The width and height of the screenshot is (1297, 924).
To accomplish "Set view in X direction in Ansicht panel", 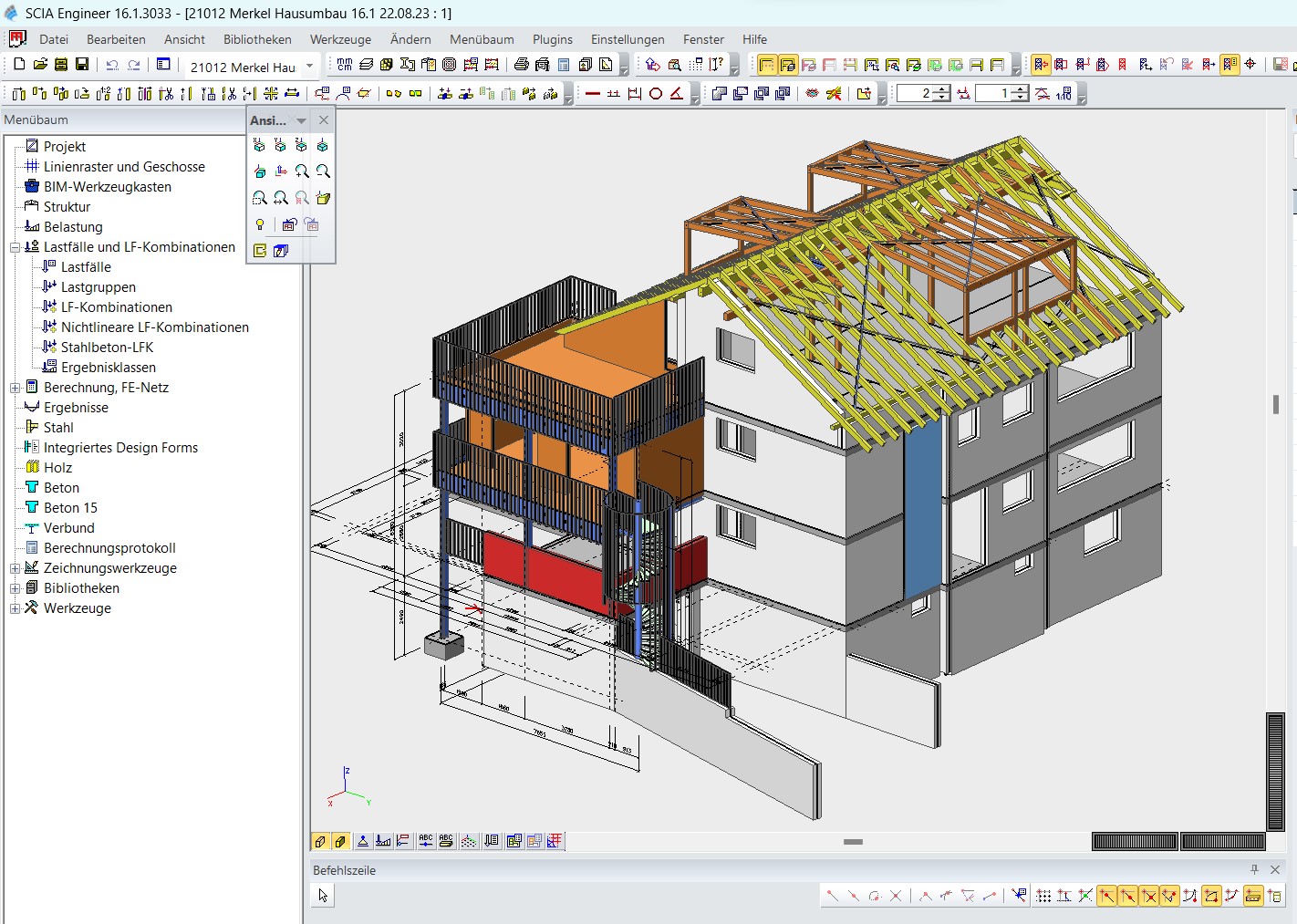I will (x=260, y=145).
